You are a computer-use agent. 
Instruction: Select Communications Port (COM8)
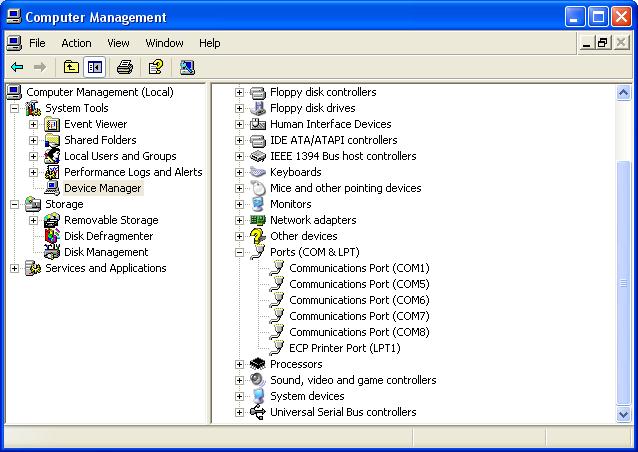(x=359, y=332)
